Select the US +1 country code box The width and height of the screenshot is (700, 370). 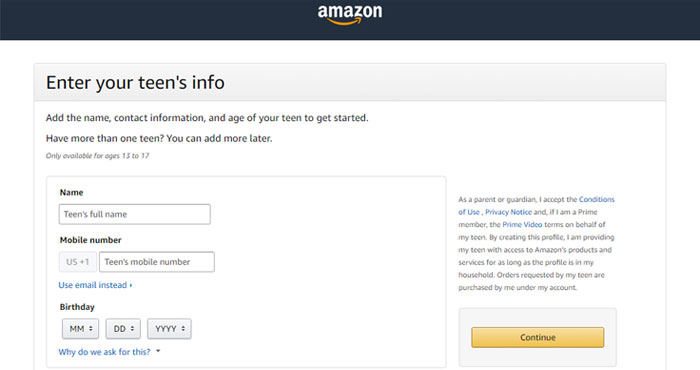pyautogui.click(x=78, y=262)
